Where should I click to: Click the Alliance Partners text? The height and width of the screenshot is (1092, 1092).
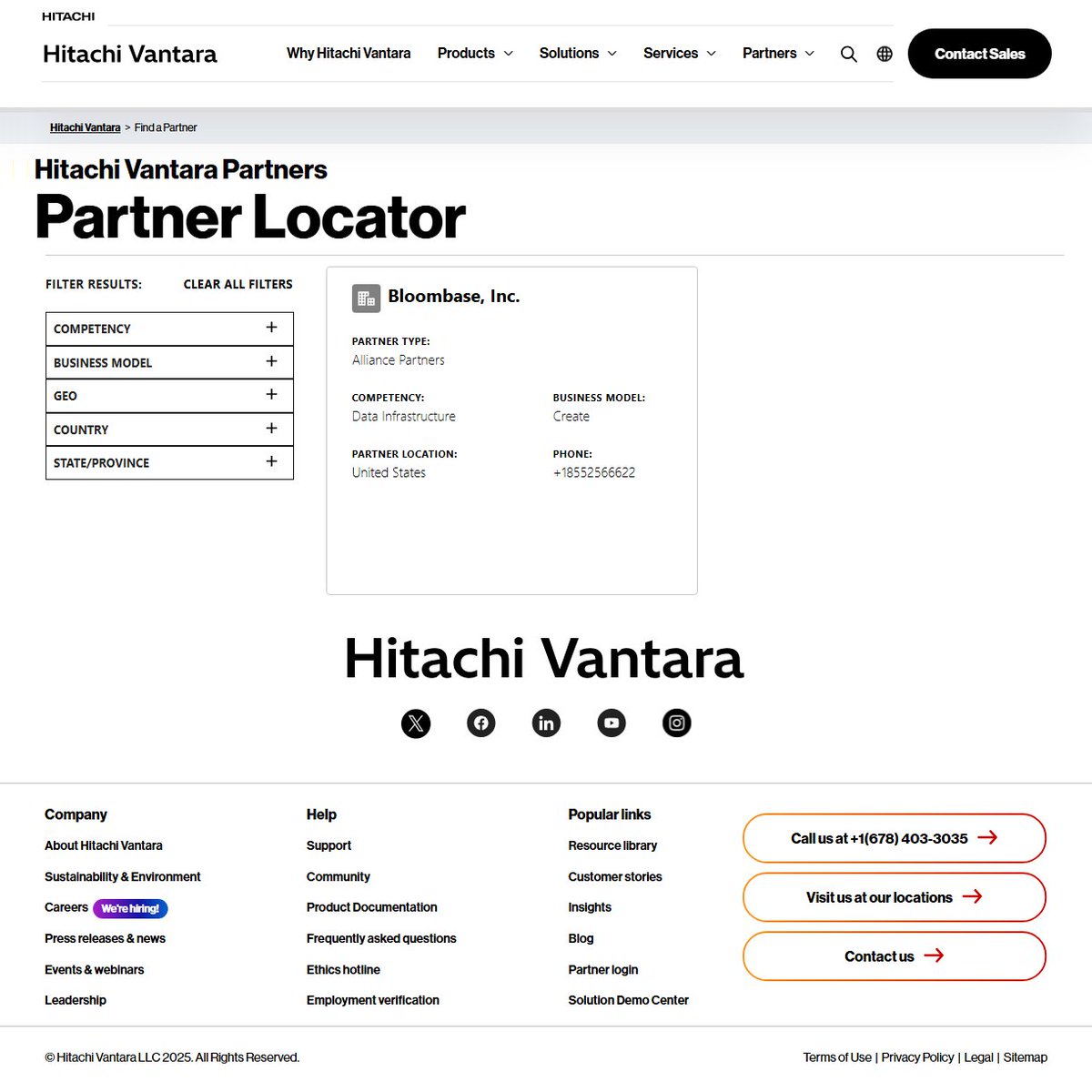coord(399,360)
